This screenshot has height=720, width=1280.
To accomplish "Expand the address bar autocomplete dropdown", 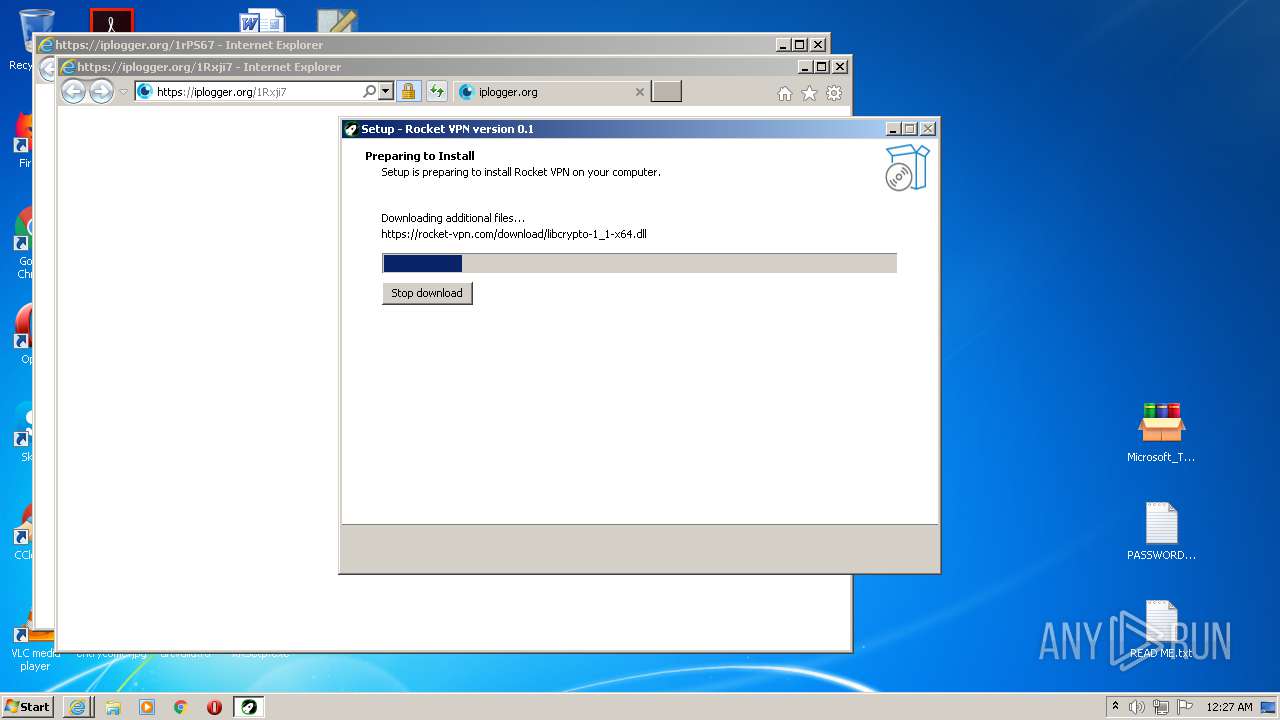I will click(386, 92).
